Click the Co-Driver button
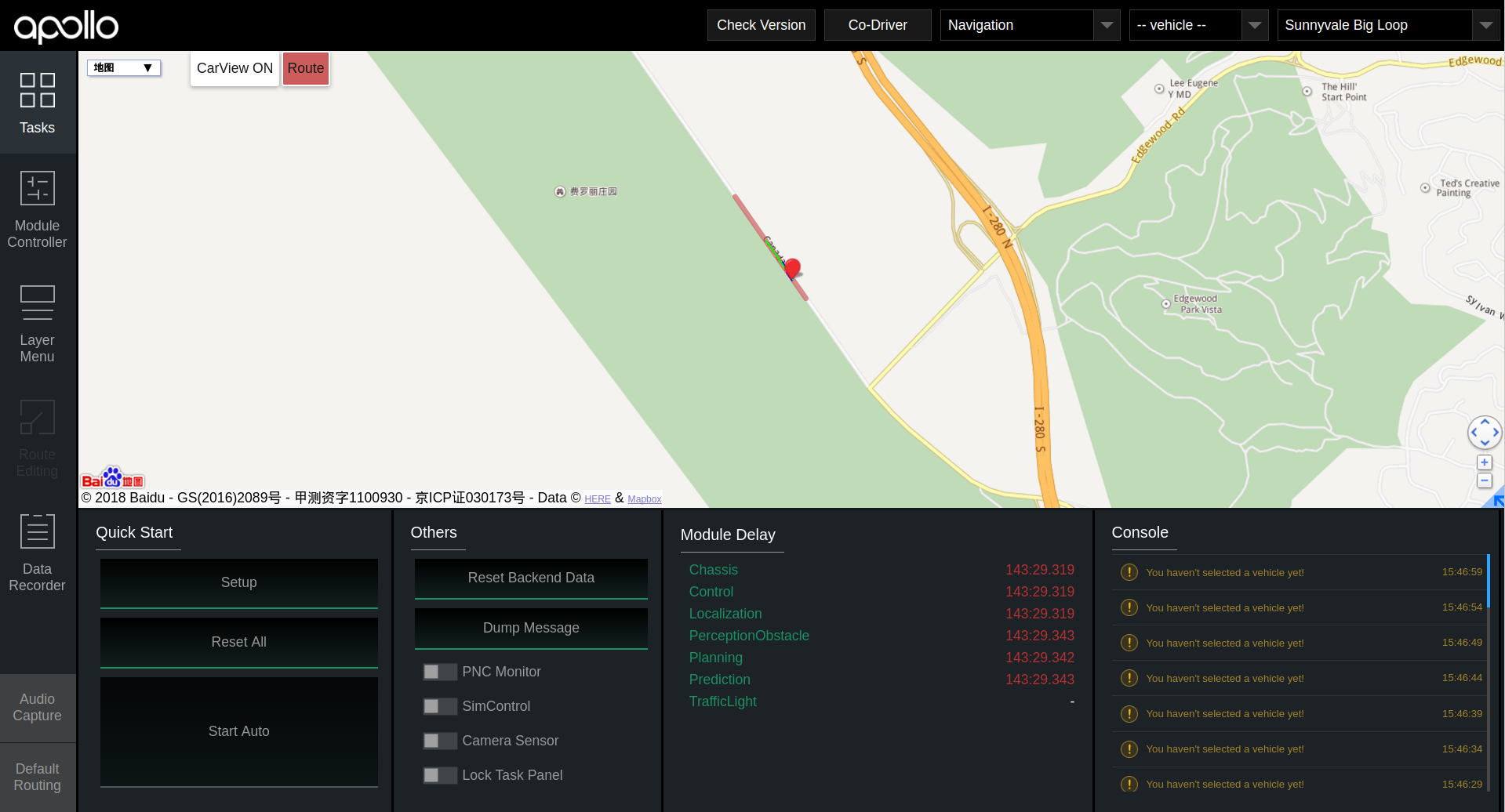 tap(878, 25)
